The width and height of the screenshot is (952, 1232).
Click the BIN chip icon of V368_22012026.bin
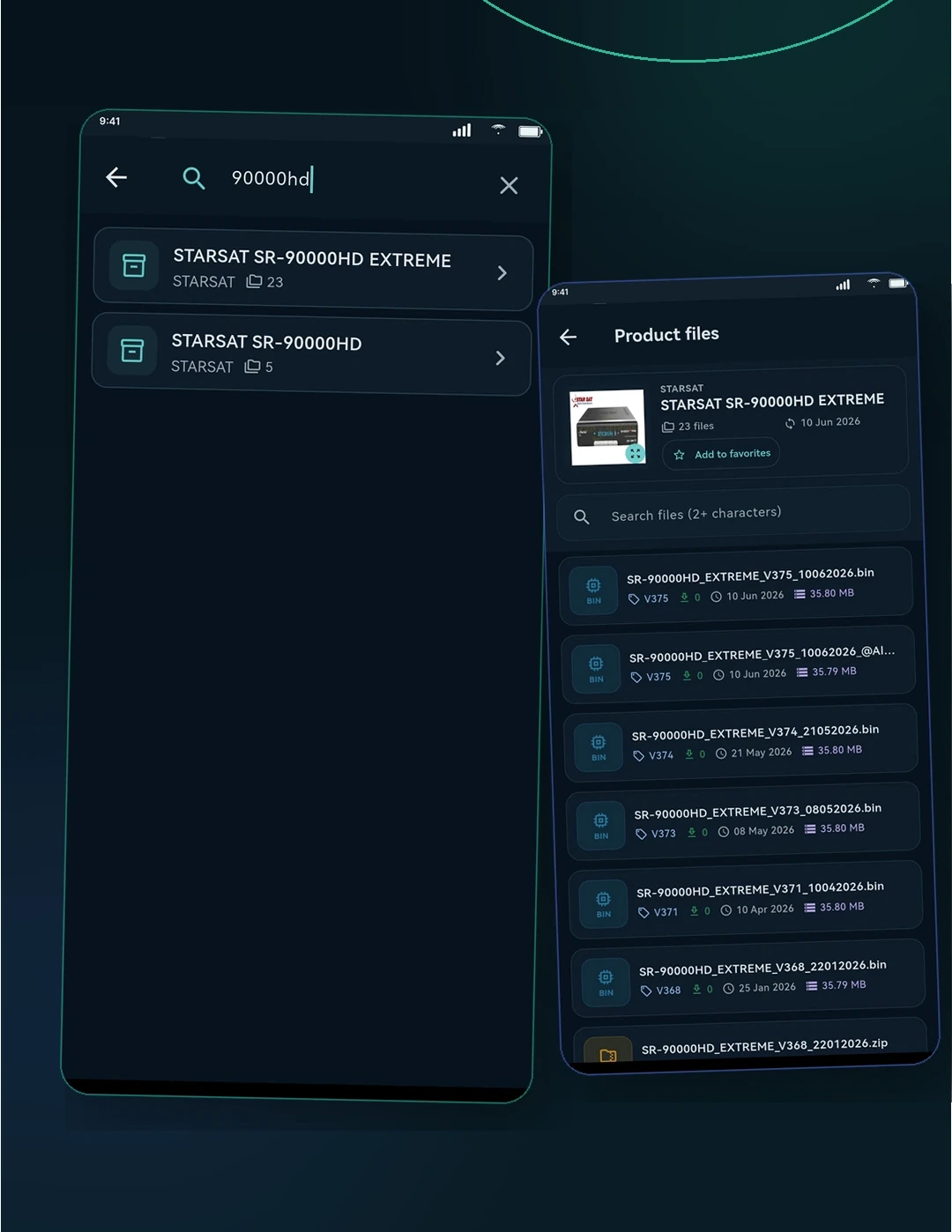[x=606, y=983]
